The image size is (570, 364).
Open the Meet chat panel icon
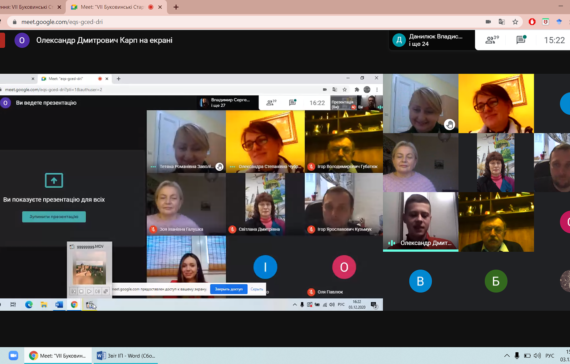[521, 40]
